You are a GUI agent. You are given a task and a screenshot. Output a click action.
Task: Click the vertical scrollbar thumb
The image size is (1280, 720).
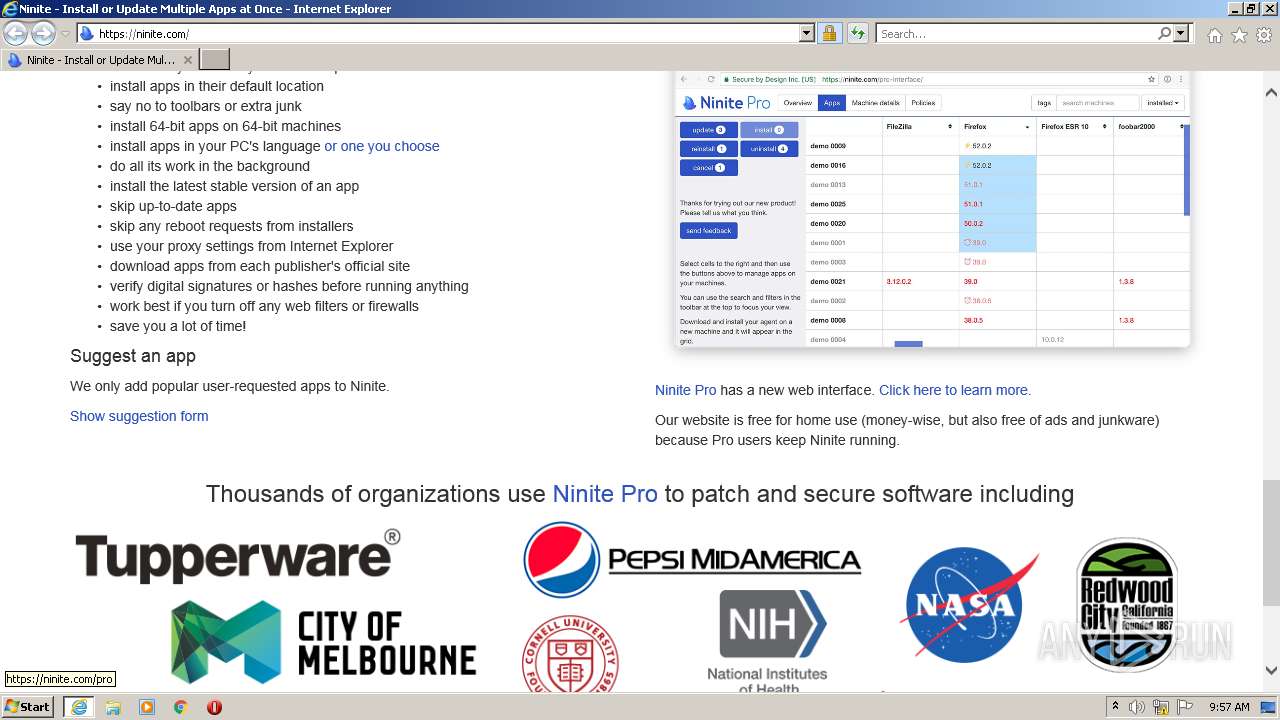tap(1271, 542)
